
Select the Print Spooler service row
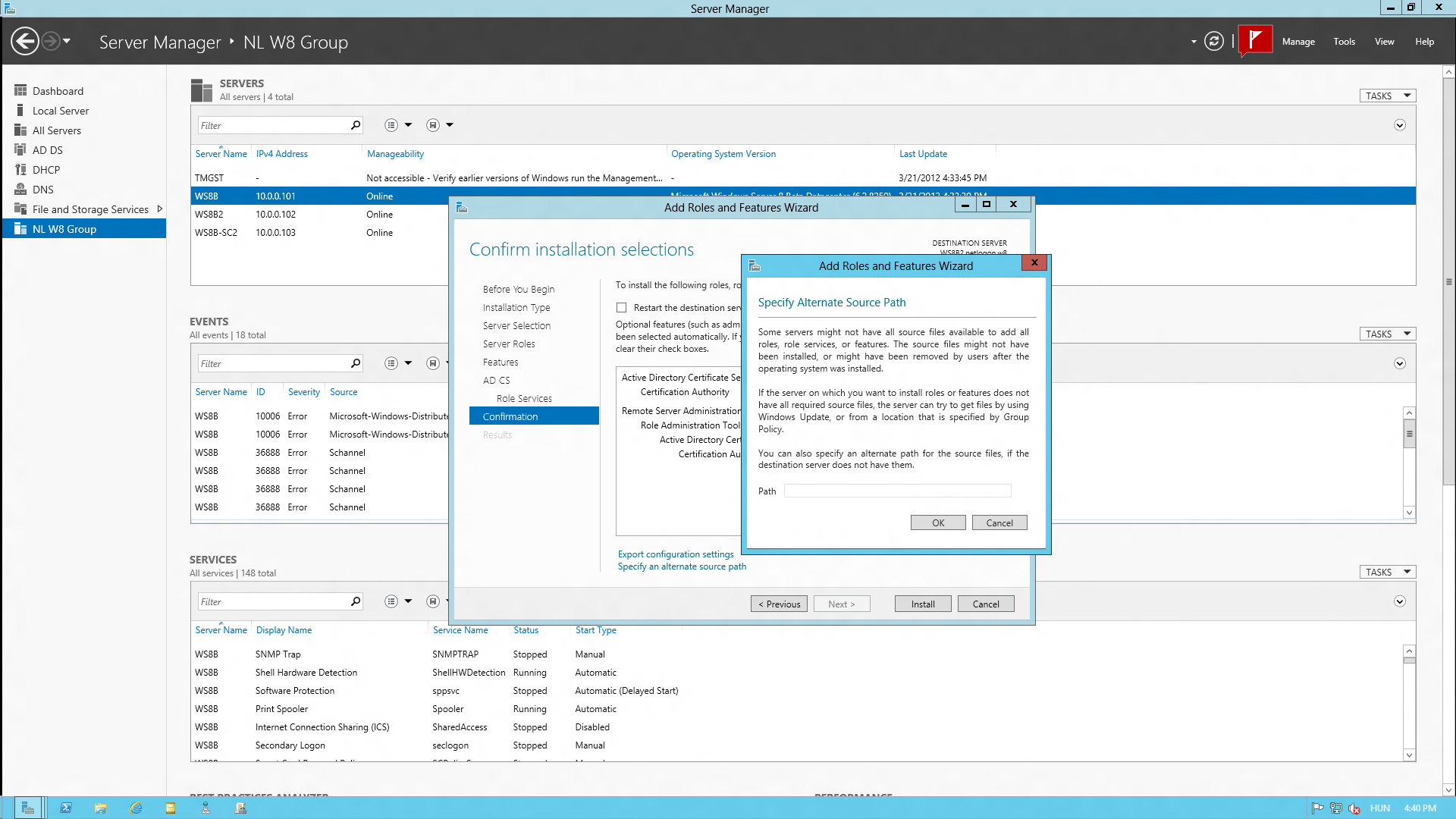(796, 709)
